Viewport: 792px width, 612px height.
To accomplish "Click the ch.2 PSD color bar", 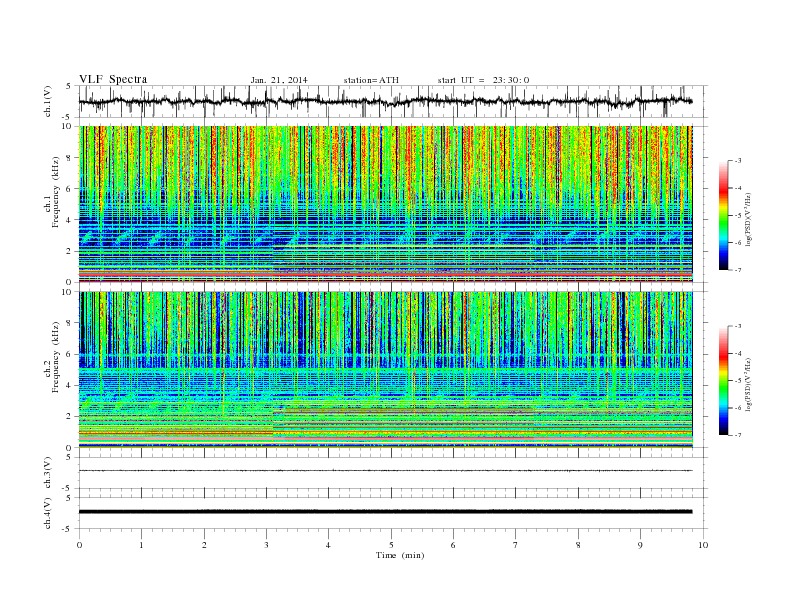I will pyautogui.click(x=723, y=381).
